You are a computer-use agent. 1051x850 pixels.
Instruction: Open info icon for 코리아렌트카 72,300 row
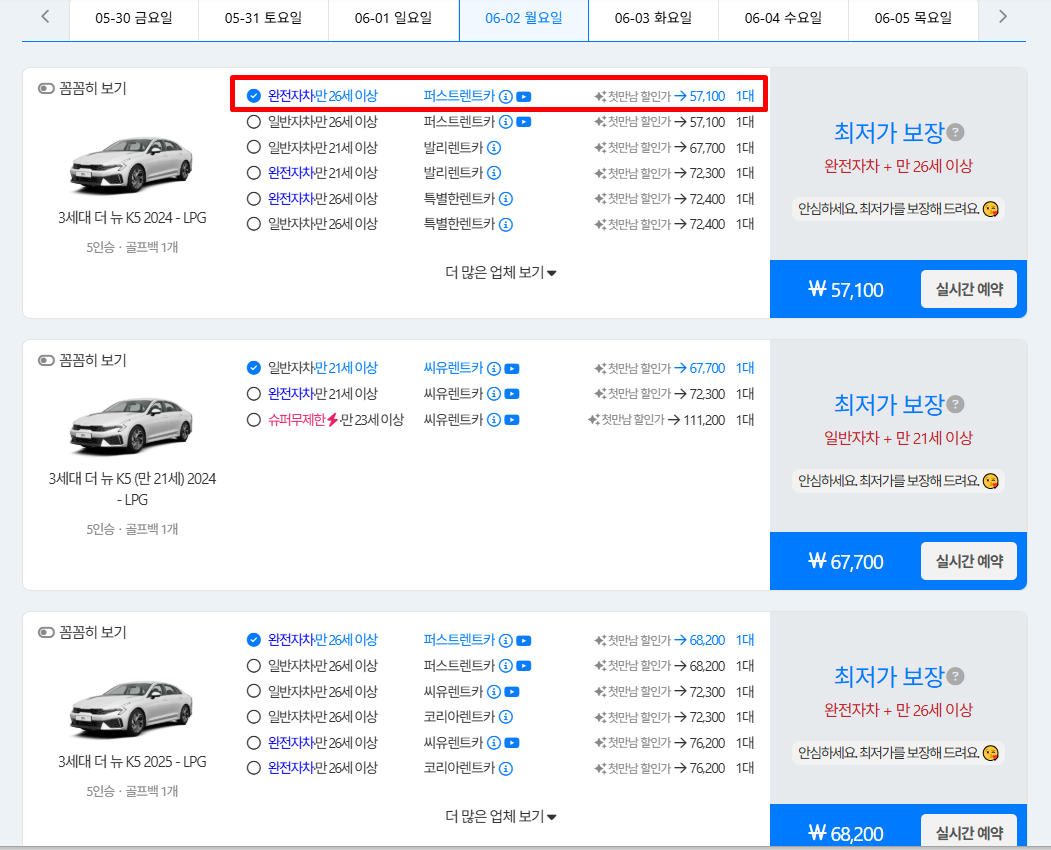click(506, 717)
